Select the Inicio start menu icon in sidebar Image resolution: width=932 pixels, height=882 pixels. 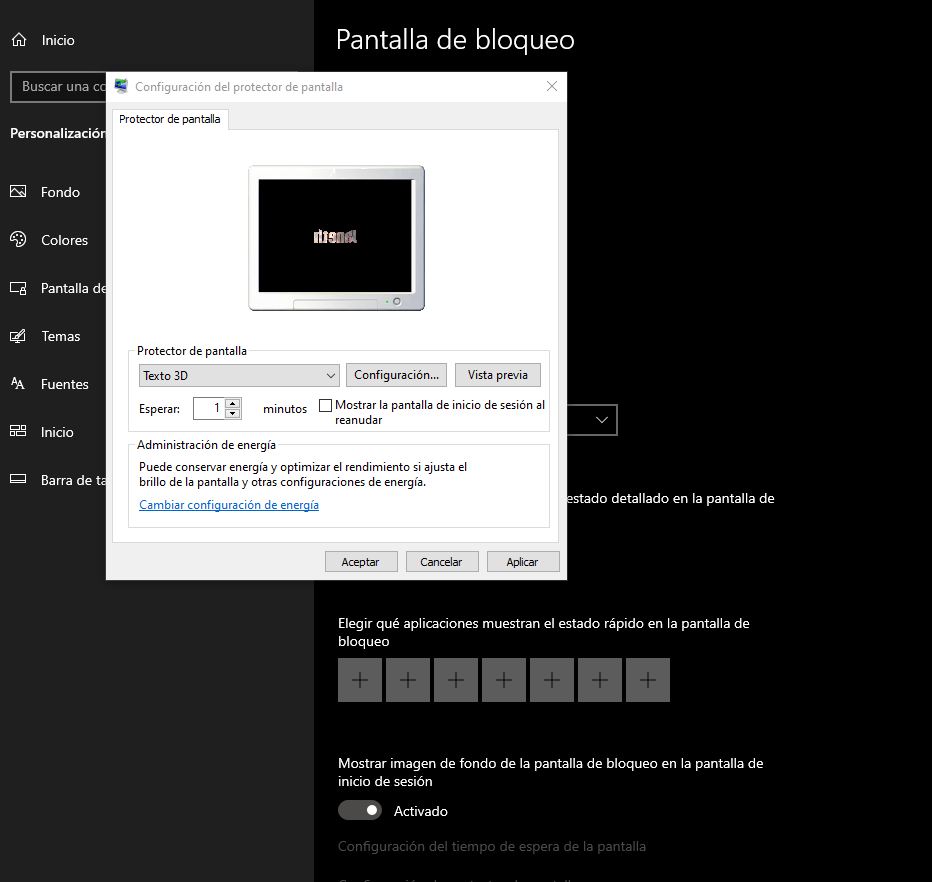pyautogui.click(x=18, y=432)
